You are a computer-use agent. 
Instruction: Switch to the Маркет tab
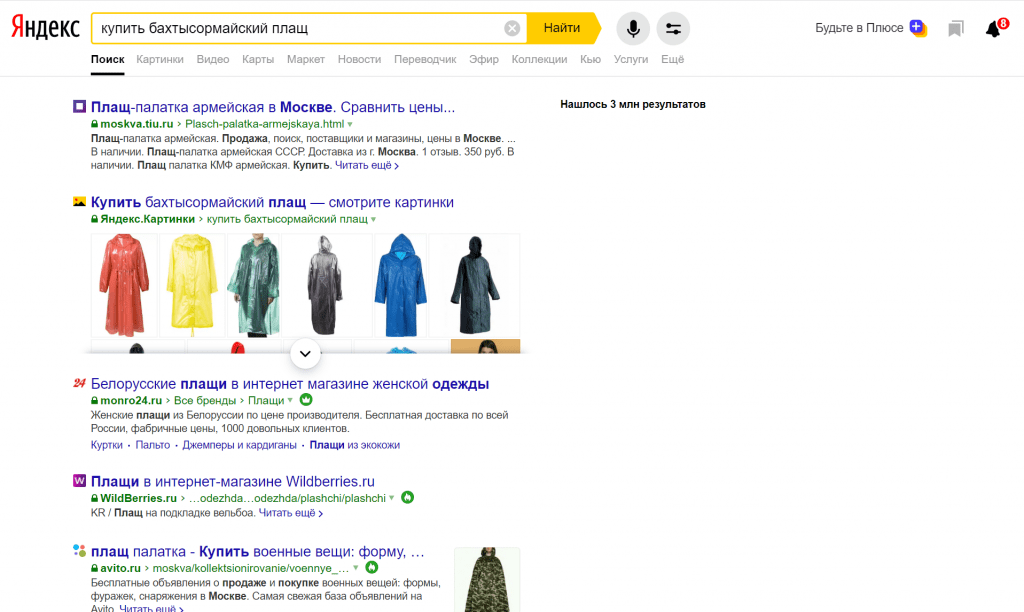pyautogui.click(x=306, y=59)
